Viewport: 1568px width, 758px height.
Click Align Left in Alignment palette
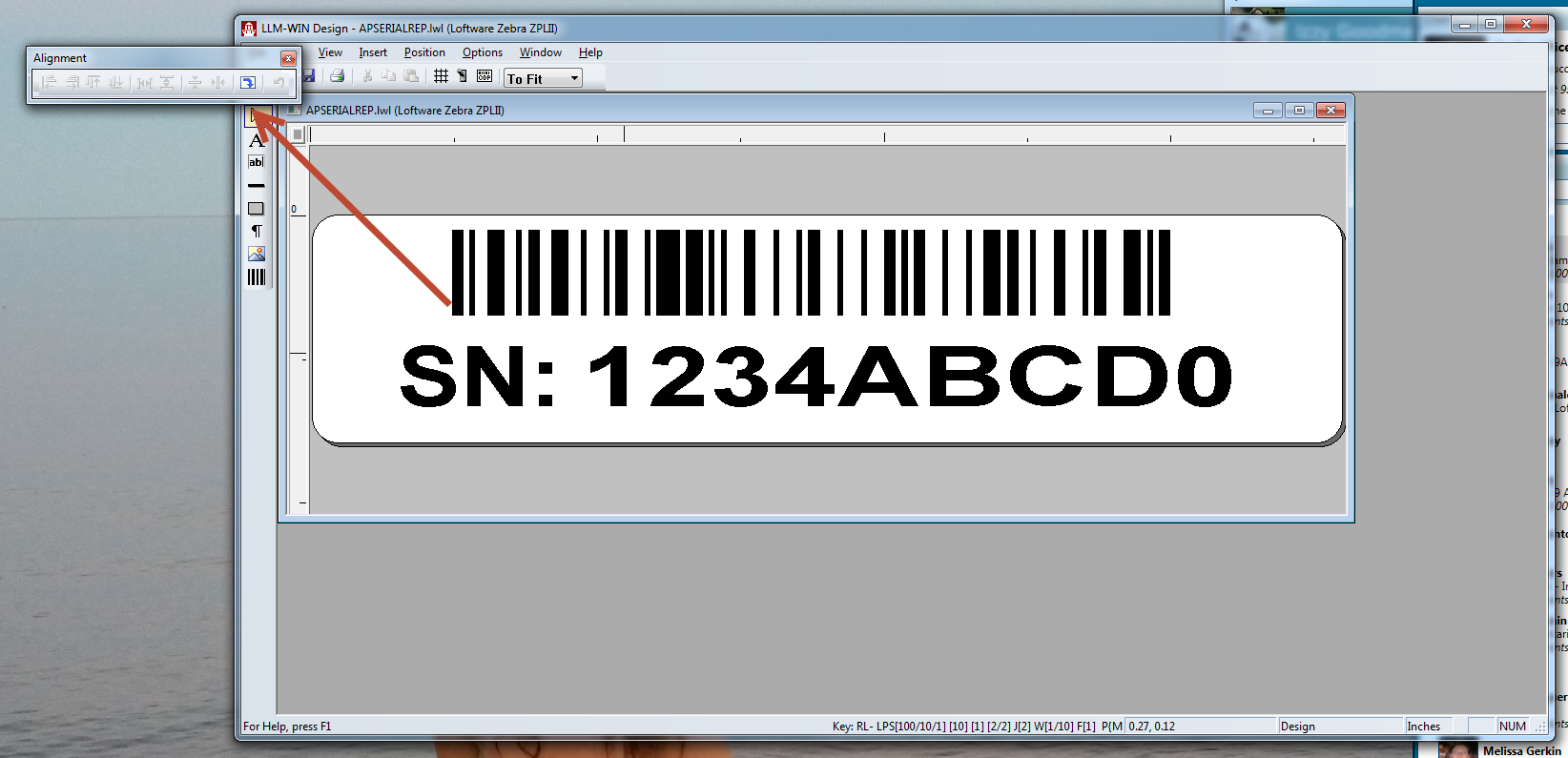click(49, 83)
